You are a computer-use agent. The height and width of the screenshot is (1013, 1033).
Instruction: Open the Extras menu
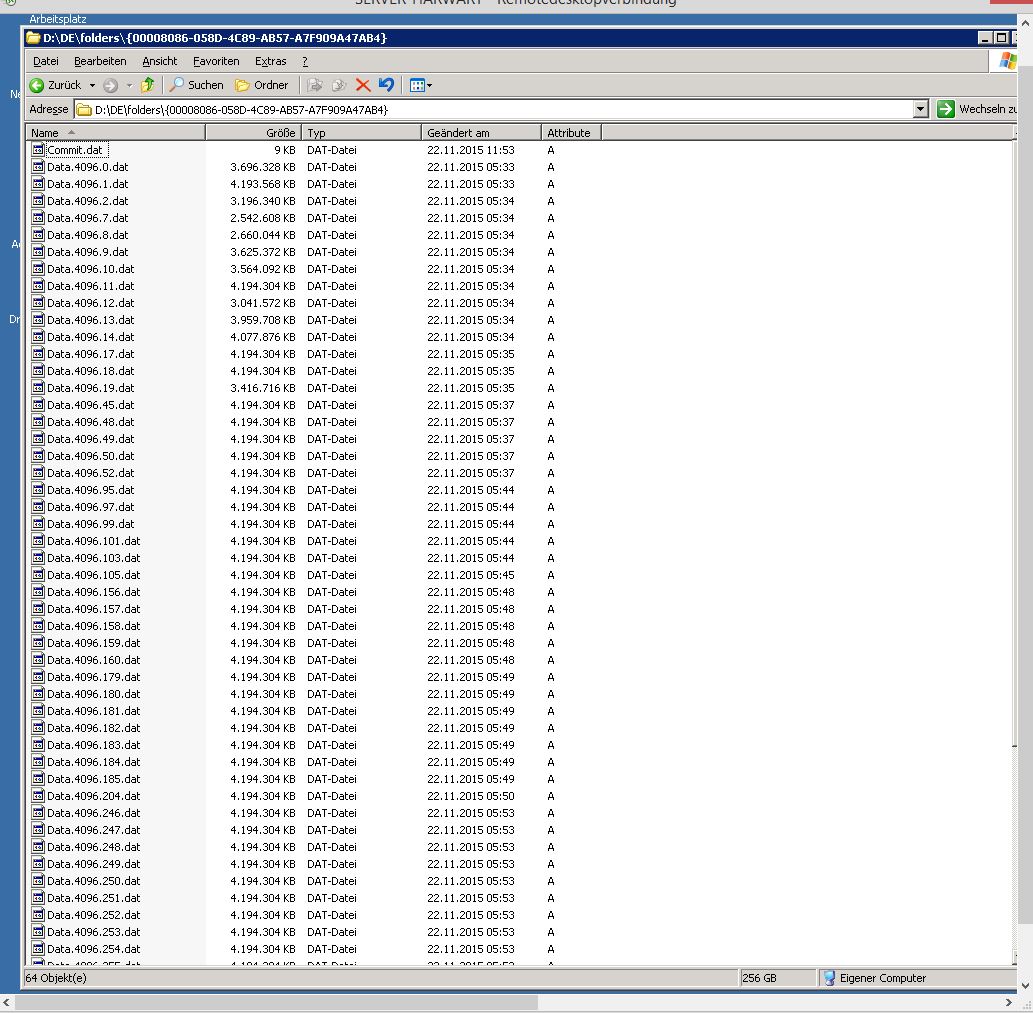(270, 61)
